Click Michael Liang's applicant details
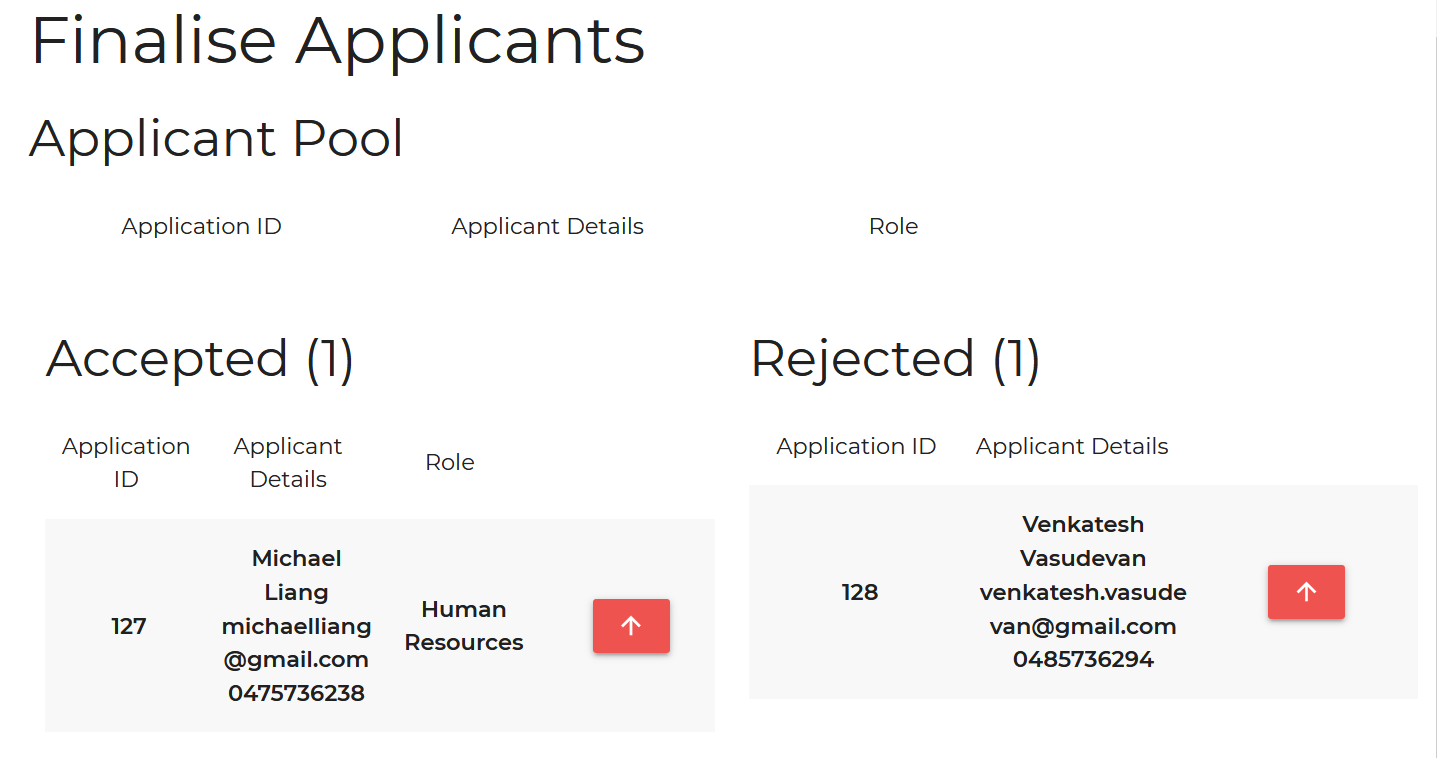 click(x=296, y=626)
